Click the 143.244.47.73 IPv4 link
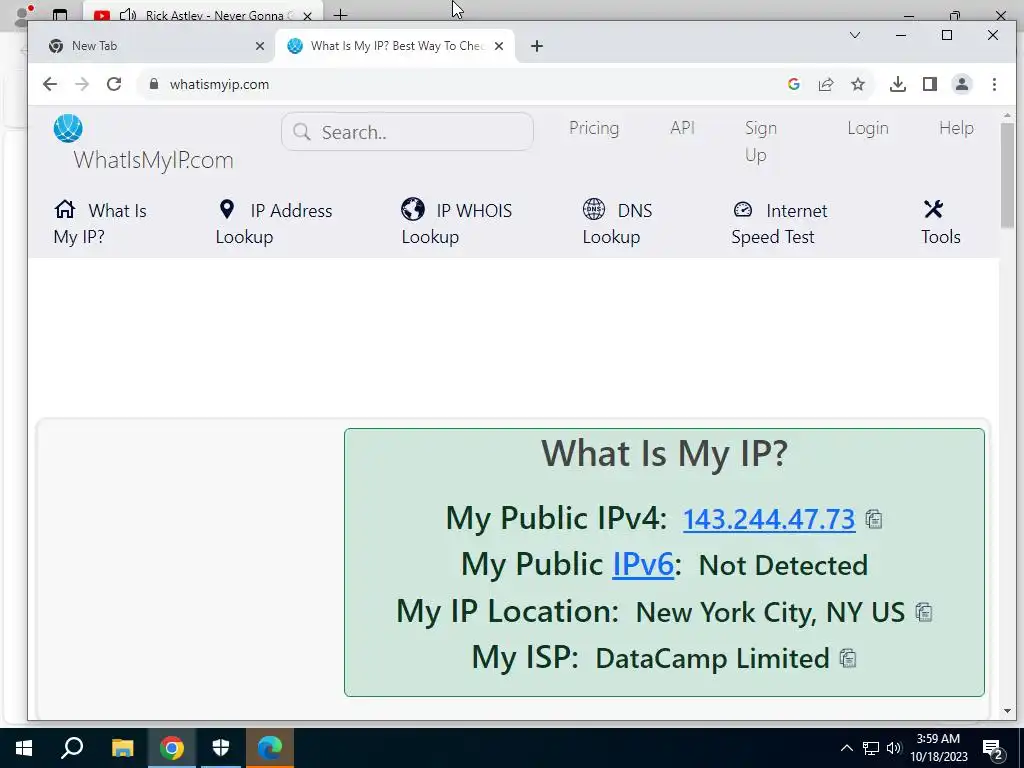 pos(769,519)
